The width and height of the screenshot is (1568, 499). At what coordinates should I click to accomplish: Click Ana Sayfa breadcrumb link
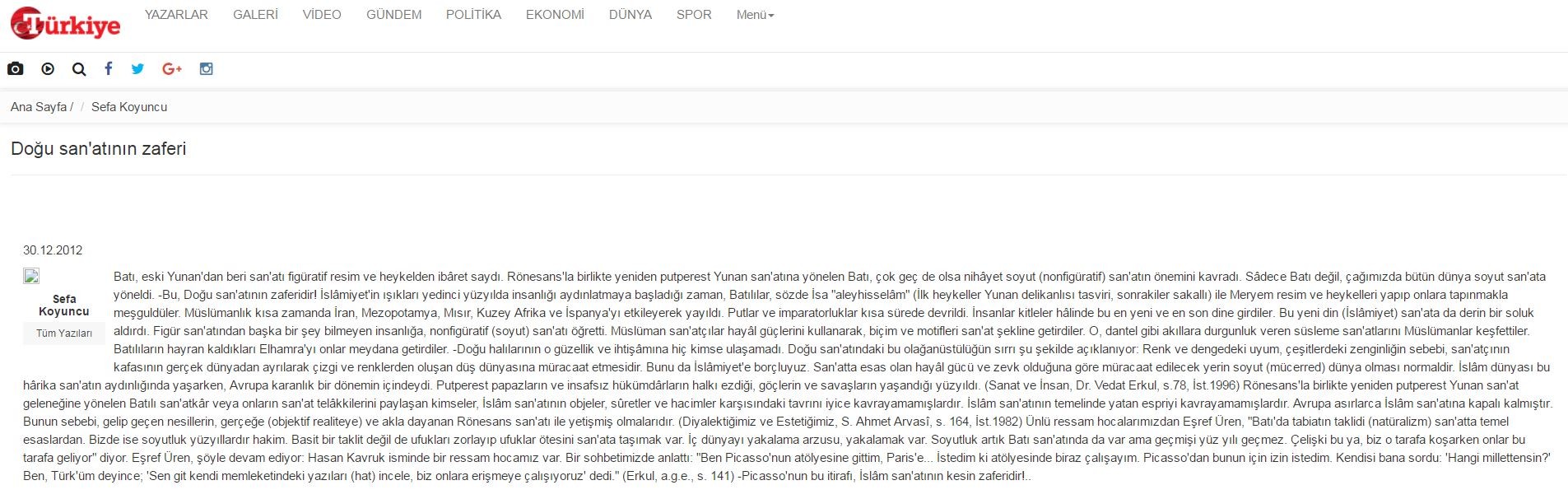pos(39,107)
